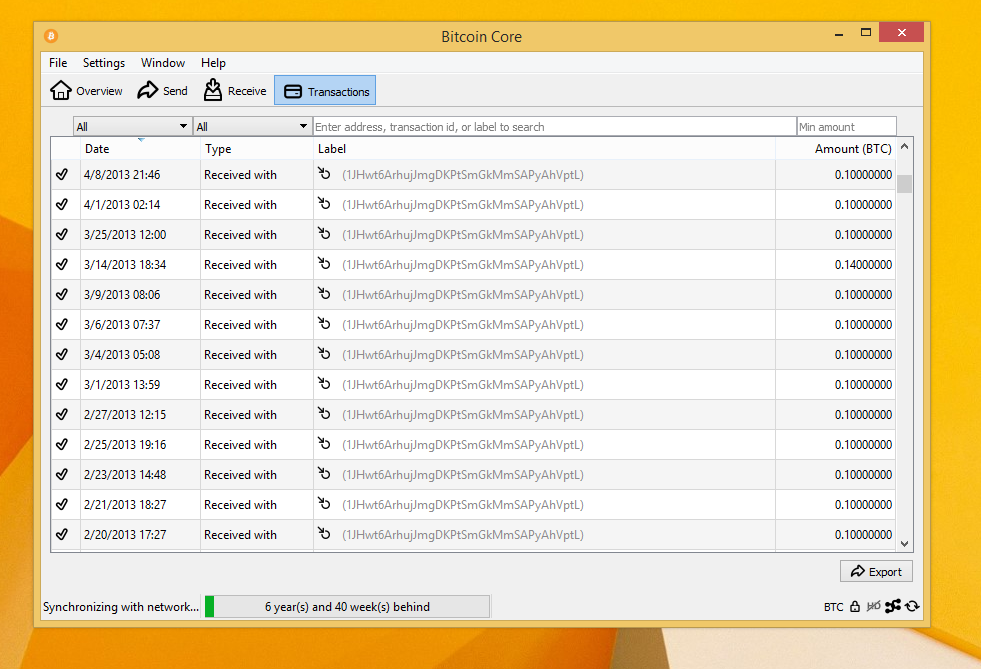The width and height of the screenshot is (981, 669).
Task: Select address label in 2/20/2013 row
Action: [x=462, y=535]
